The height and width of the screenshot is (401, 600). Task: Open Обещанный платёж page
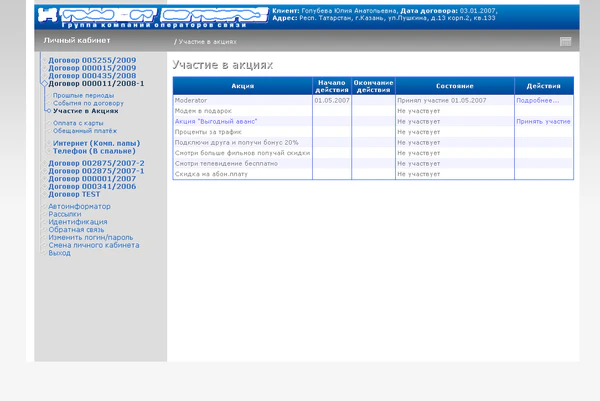pos(85,130)
